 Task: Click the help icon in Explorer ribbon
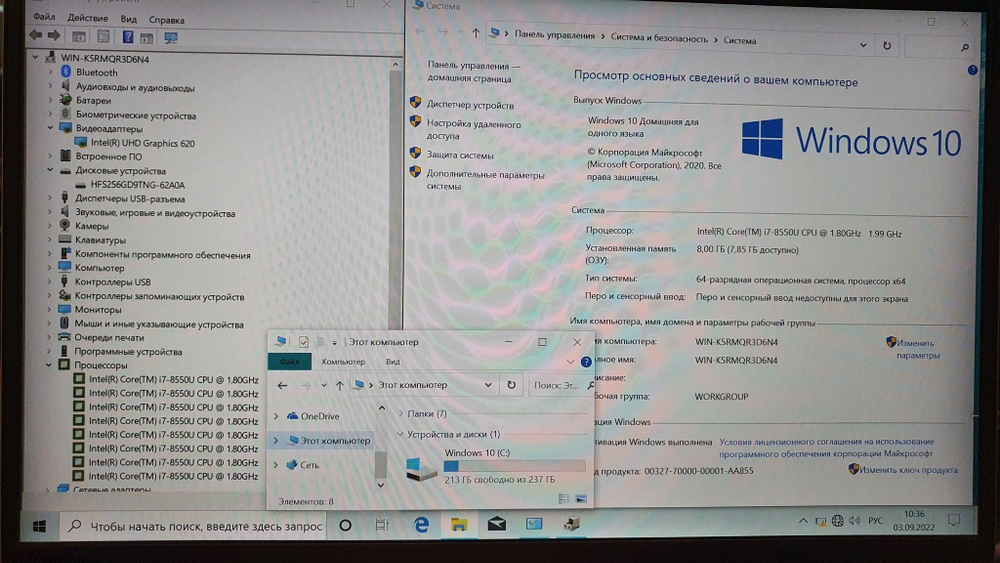click(x=586, y=362)
